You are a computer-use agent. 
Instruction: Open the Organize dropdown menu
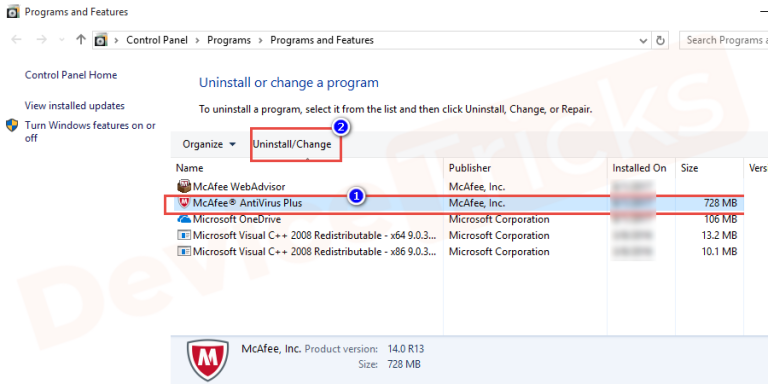[209, 144]
